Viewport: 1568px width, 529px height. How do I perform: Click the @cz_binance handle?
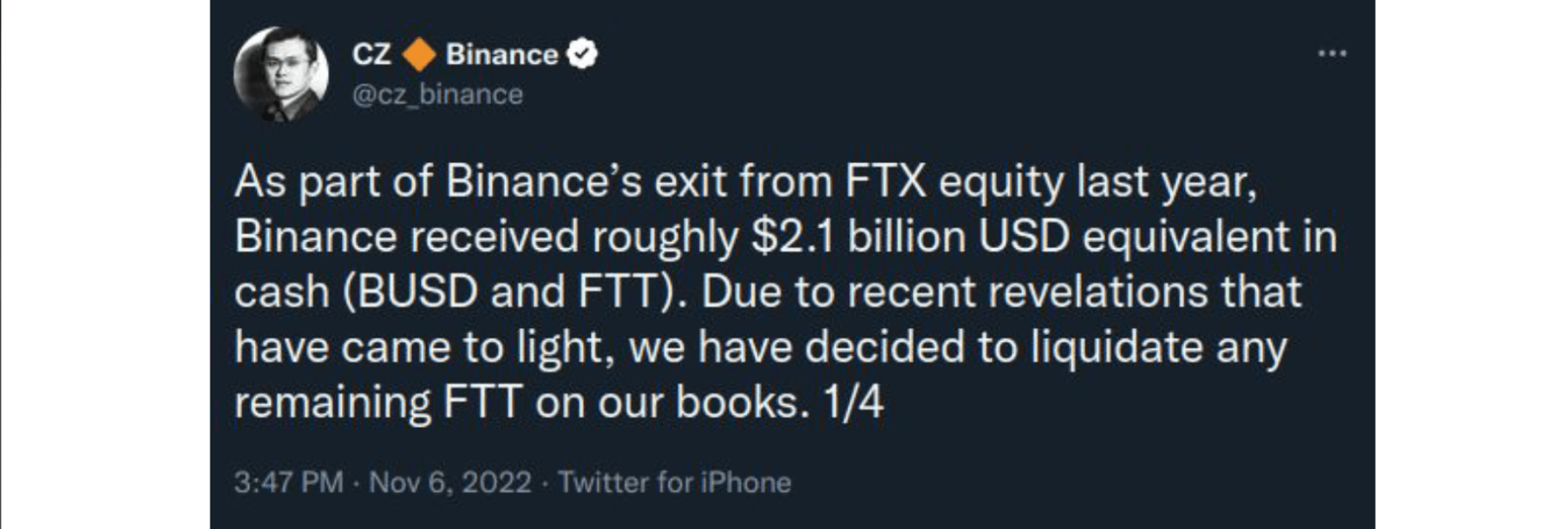tap(437, 94)
